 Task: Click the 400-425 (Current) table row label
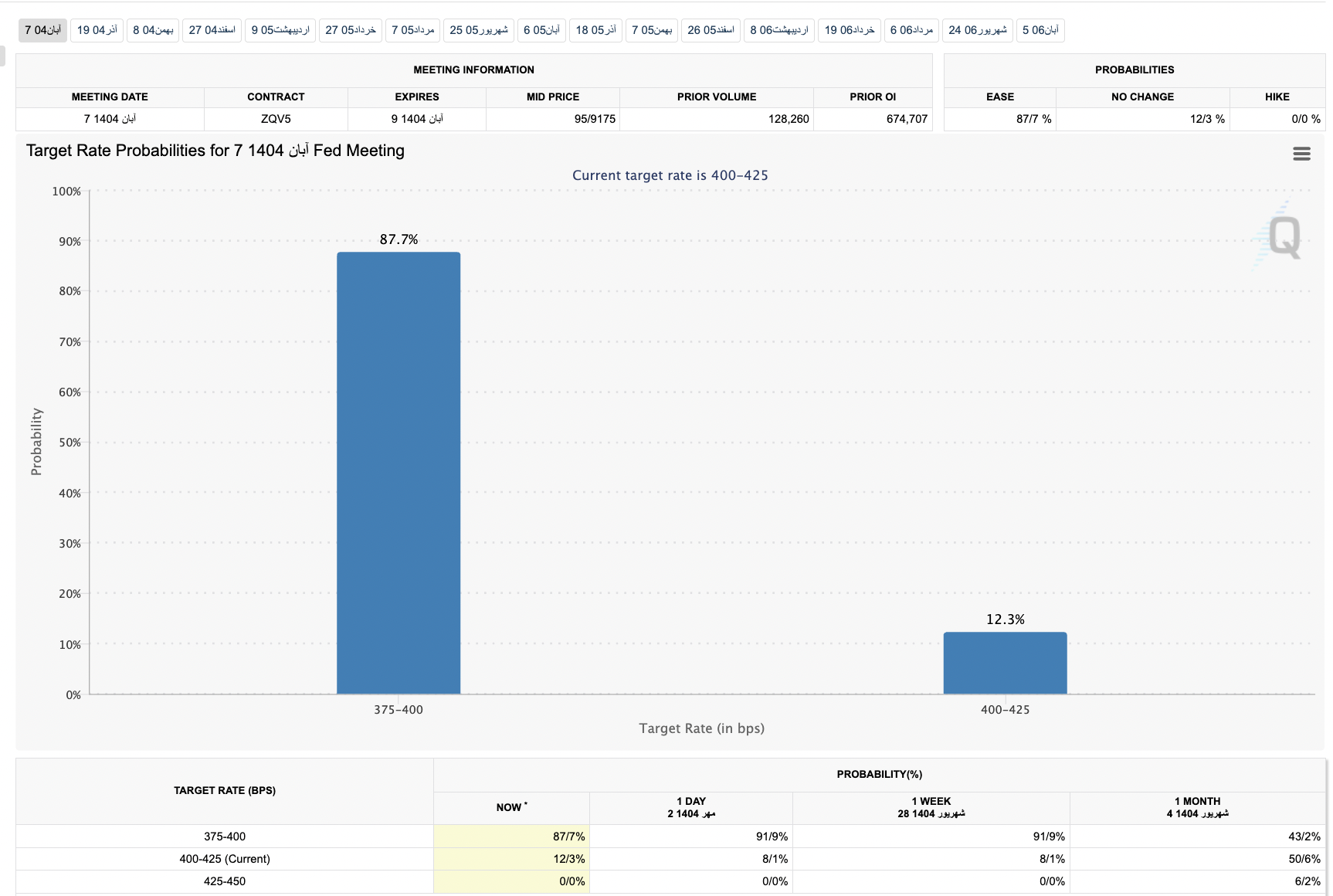tap(225, 859)
